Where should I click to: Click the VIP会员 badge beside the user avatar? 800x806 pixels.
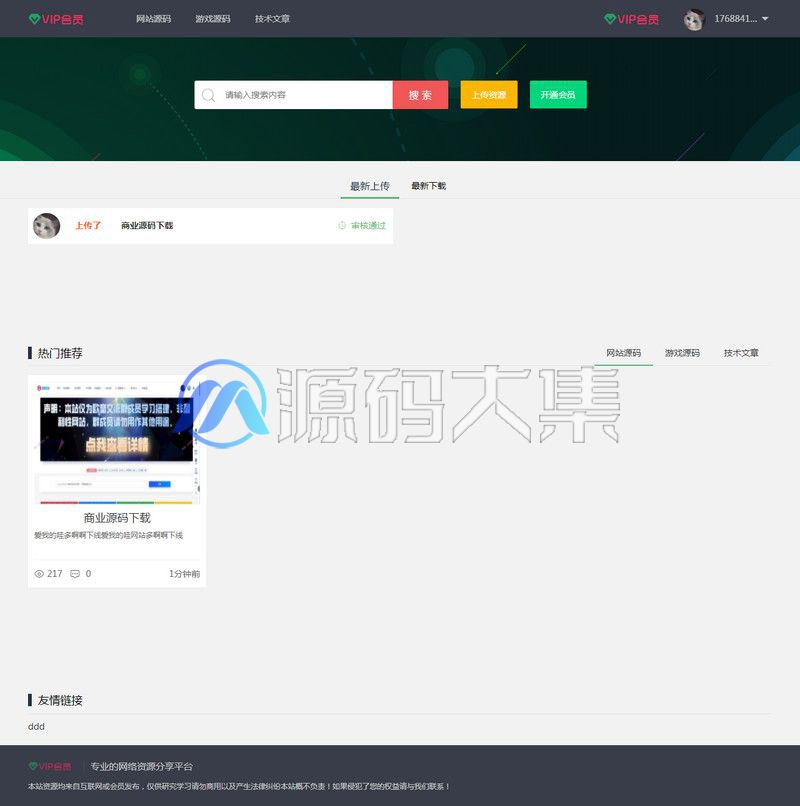[x=631, y=19]
